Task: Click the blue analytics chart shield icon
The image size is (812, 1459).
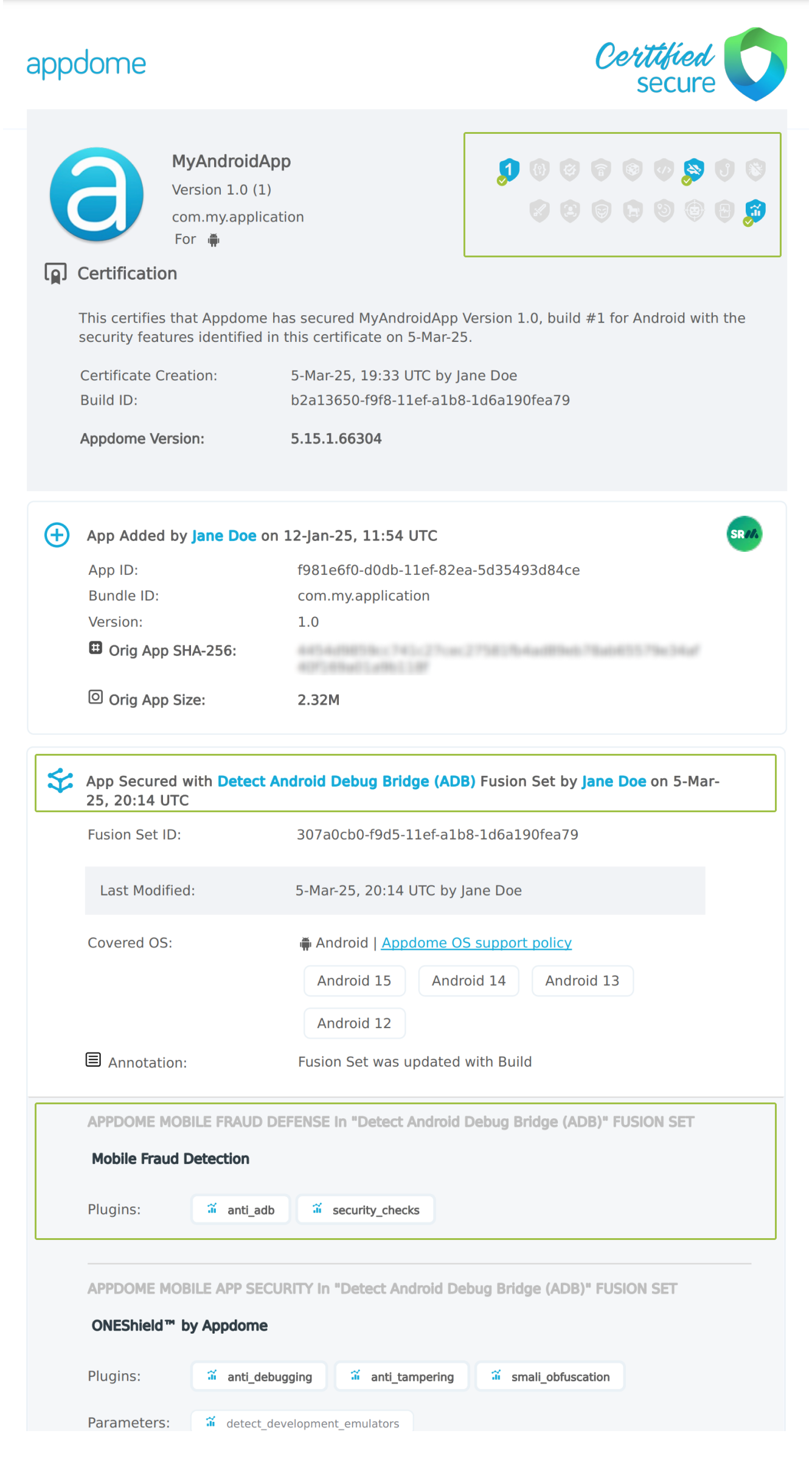Action: point(755,211)
